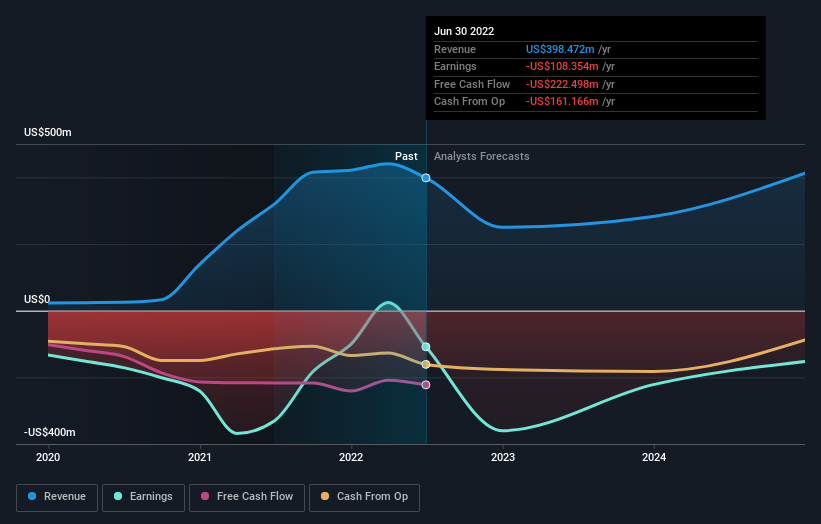Click the US$398.472m revenue value
The image size is (821, 524).
(x=560, y=49)
